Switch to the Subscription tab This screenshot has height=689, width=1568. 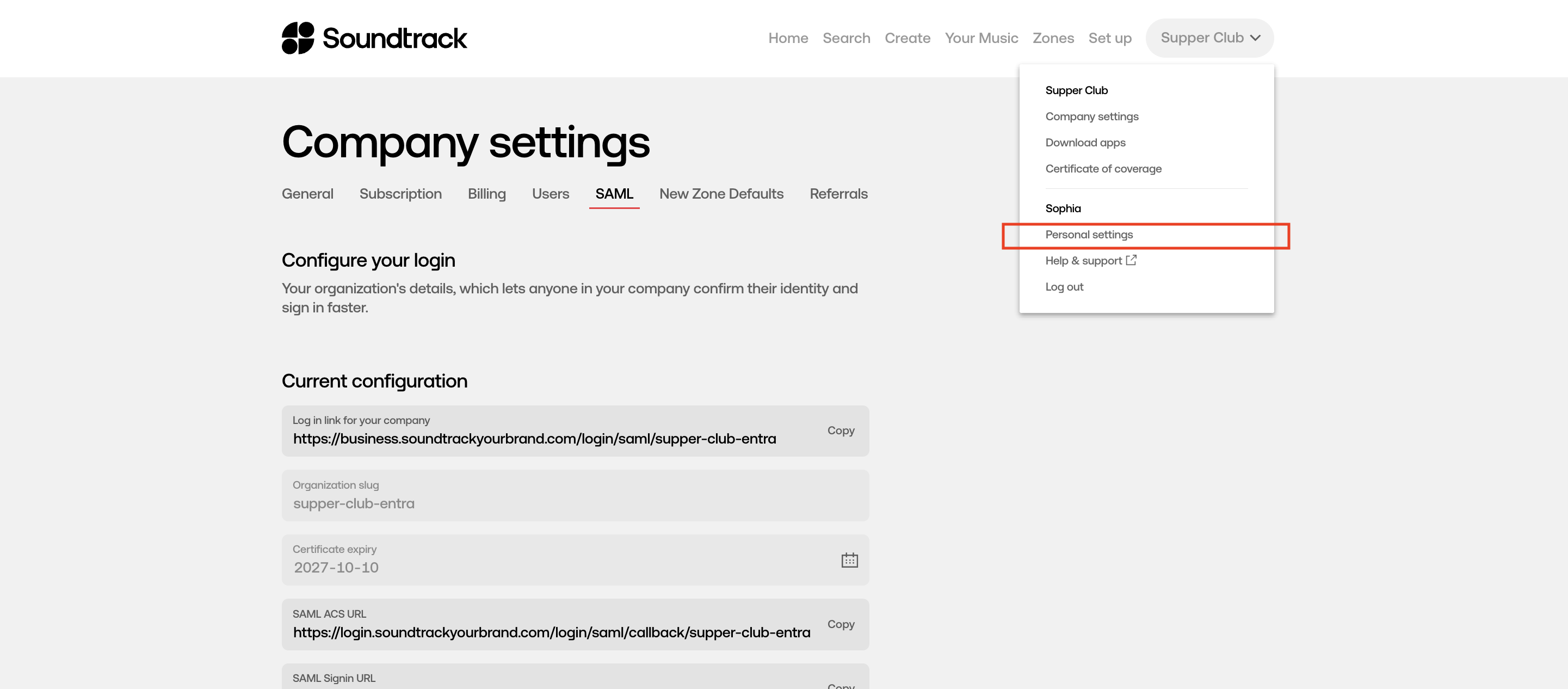(x=400, y=194)
